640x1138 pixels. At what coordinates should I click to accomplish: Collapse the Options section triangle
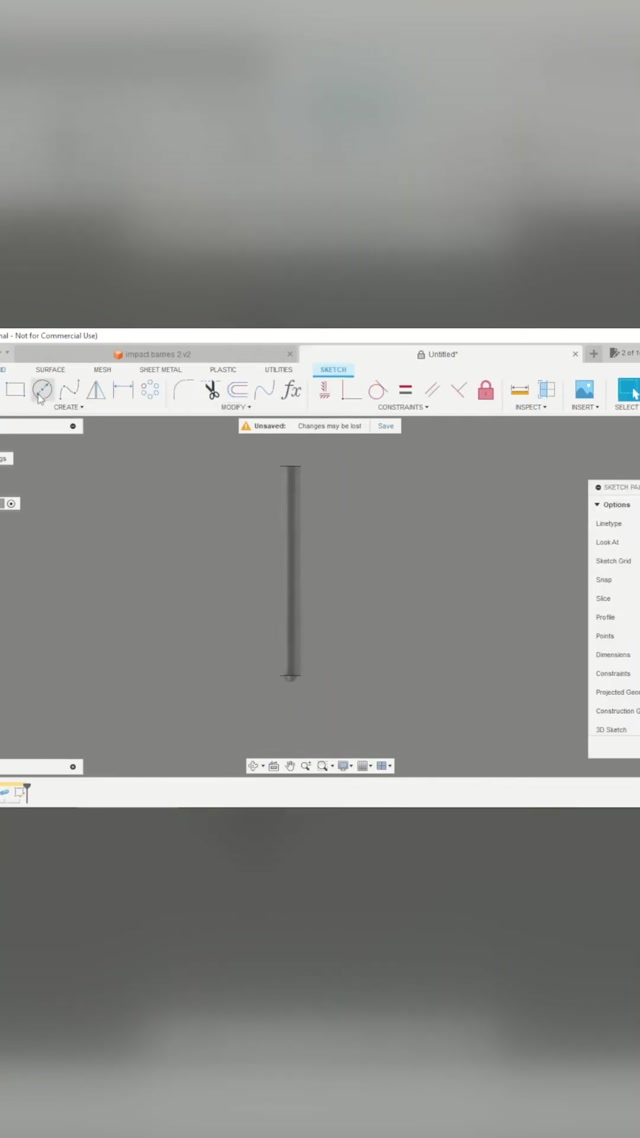(x=597, y=505)
